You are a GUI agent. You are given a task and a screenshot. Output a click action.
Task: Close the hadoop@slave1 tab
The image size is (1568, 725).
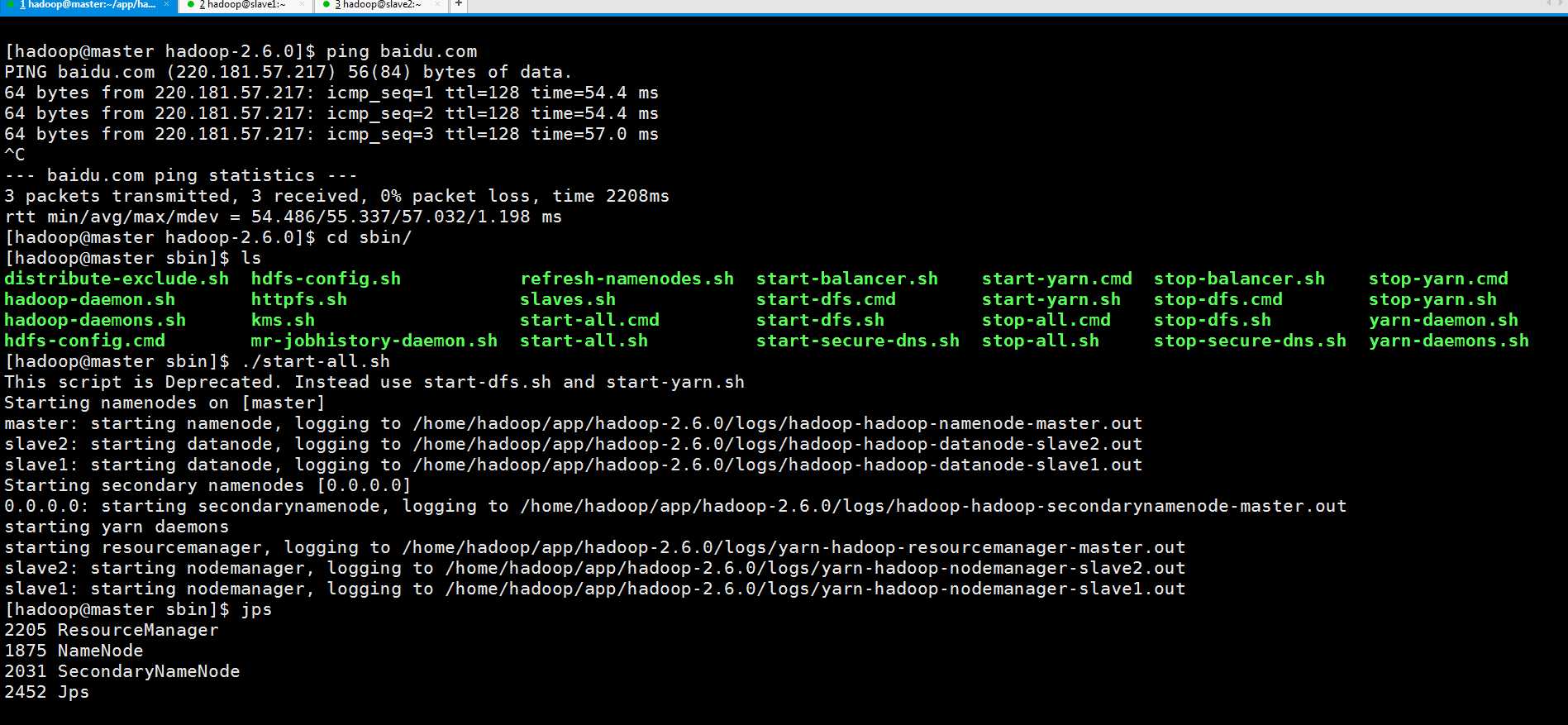pos(301,5)
